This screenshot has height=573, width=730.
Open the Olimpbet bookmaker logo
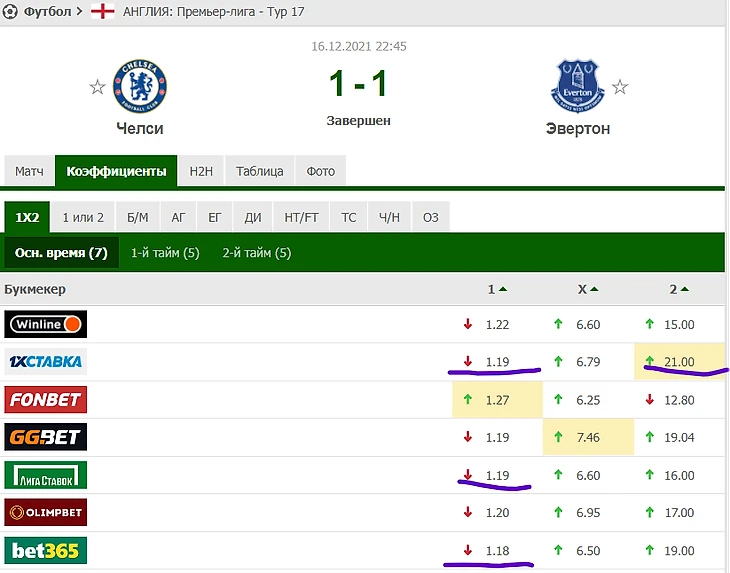(46, 513)
